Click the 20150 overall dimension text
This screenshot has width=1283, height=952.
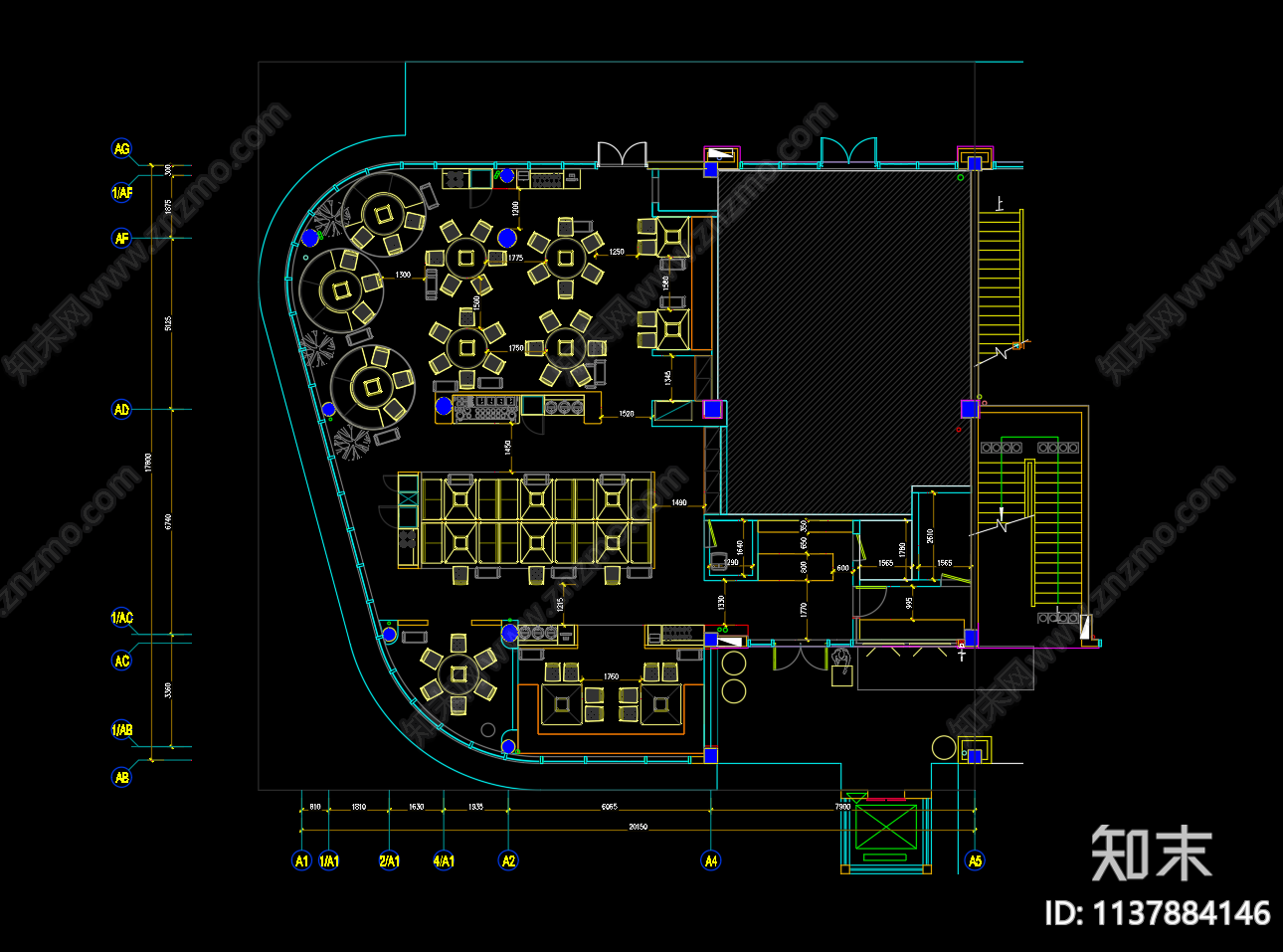(x=638, y=827)
